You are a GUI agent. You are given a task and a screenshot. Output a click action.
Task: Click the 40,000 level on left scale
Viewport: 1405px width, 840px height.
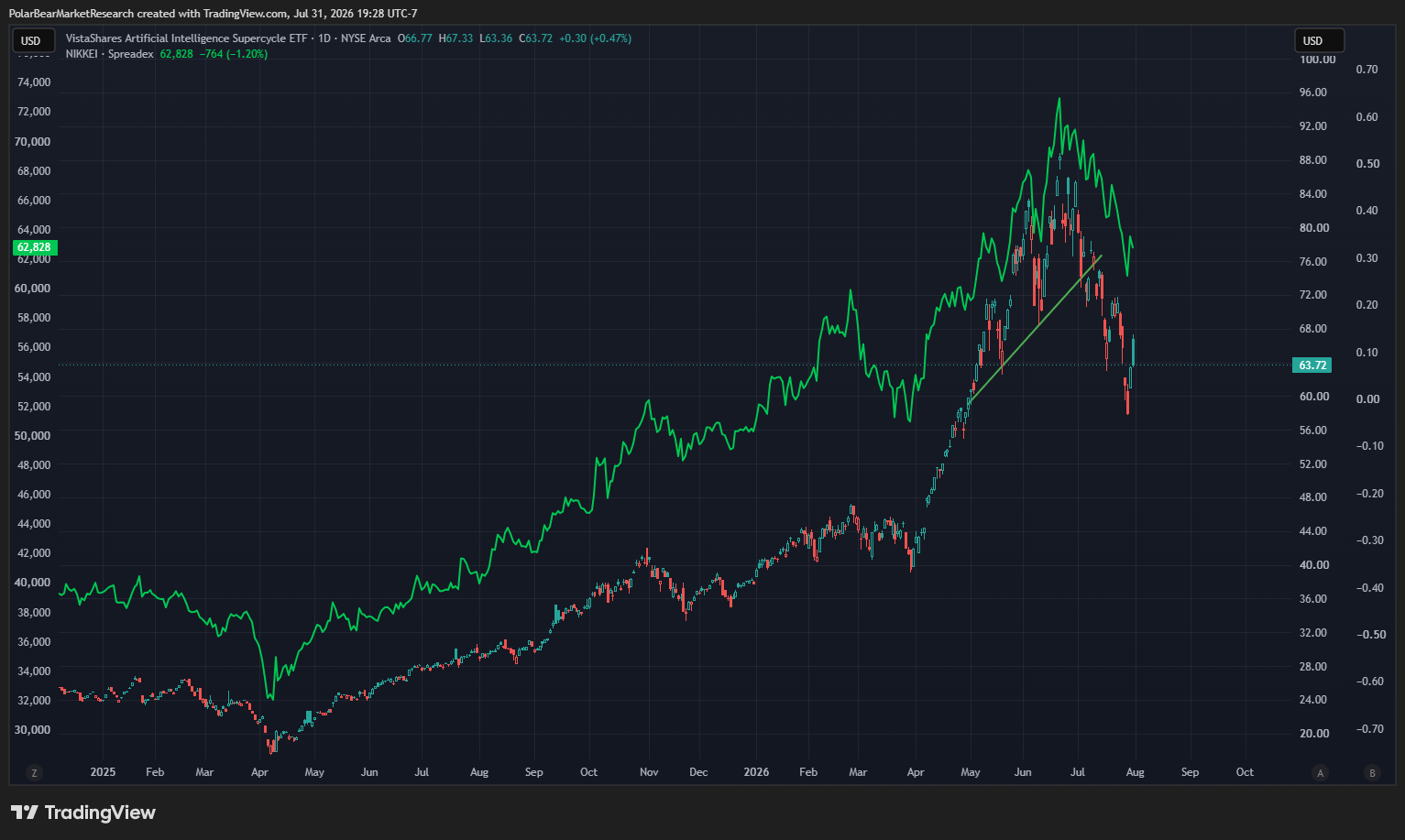(34, 583)
